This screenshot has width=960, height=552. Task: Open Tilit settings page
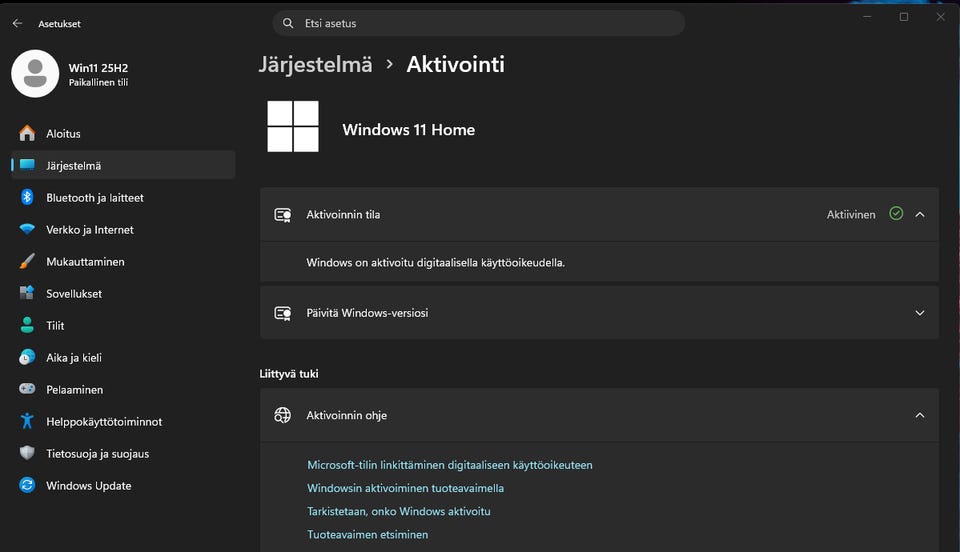pos(123,326)
